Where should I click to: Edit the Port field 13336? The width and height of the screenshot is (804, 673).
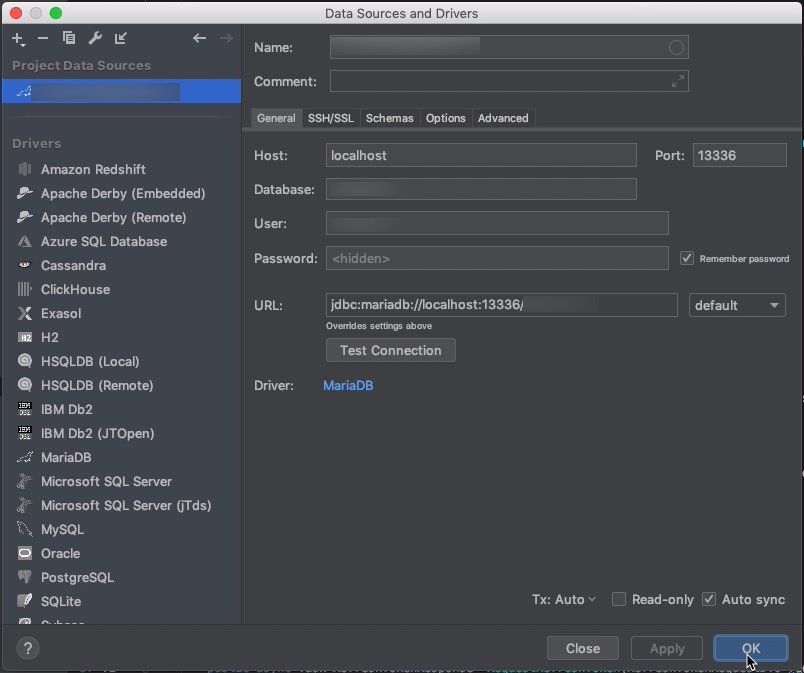739,155
